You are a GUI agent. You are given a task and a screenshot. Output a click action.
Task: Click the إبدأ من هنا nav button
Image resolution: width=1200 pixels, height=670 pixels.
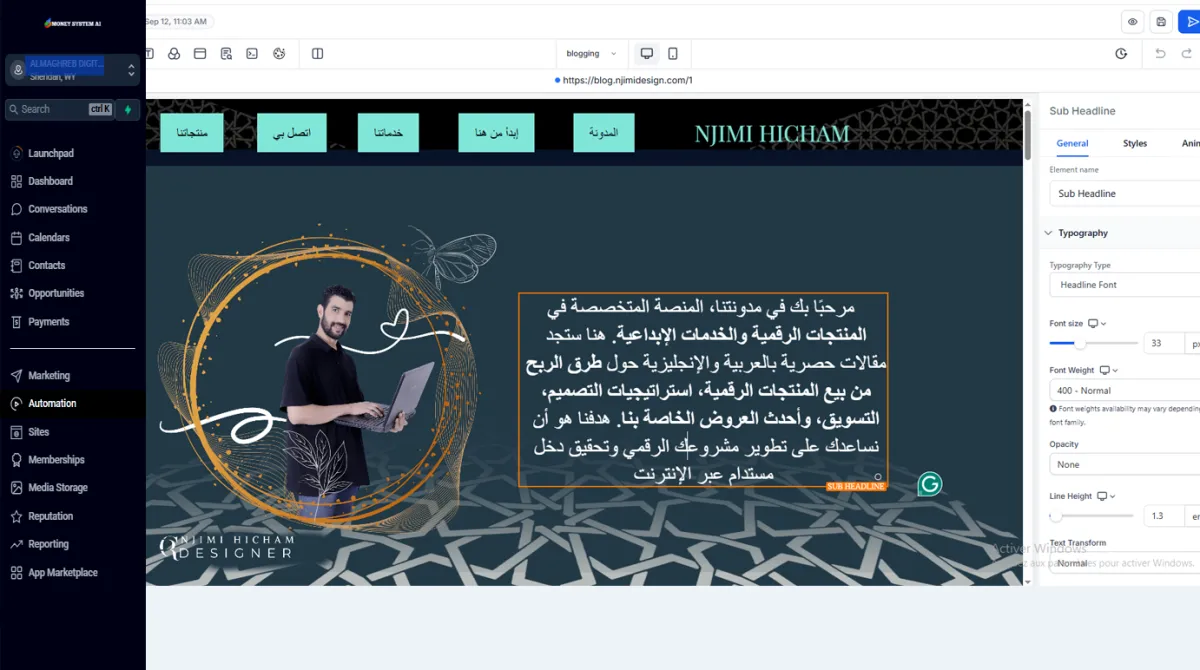[496, 132]
